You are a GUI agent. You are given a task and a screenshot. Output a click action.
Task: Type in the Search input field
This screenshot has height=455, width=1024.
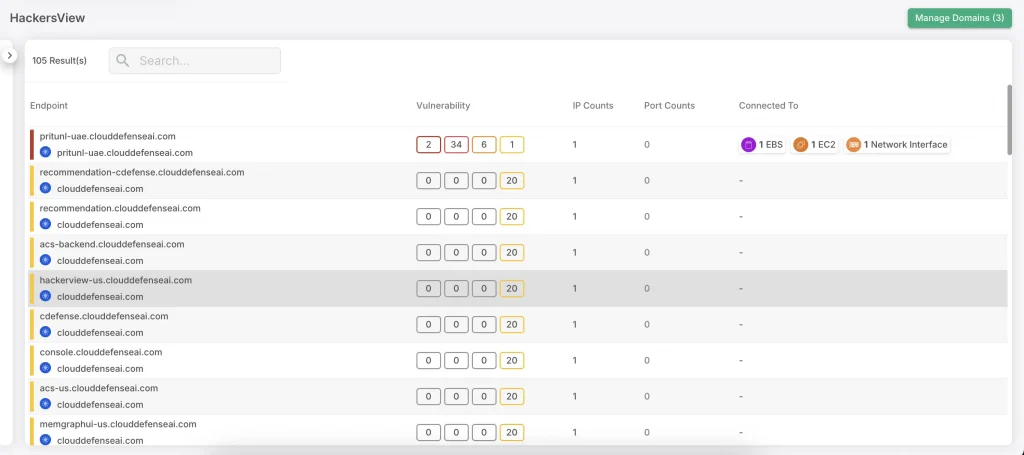(205, 61)
